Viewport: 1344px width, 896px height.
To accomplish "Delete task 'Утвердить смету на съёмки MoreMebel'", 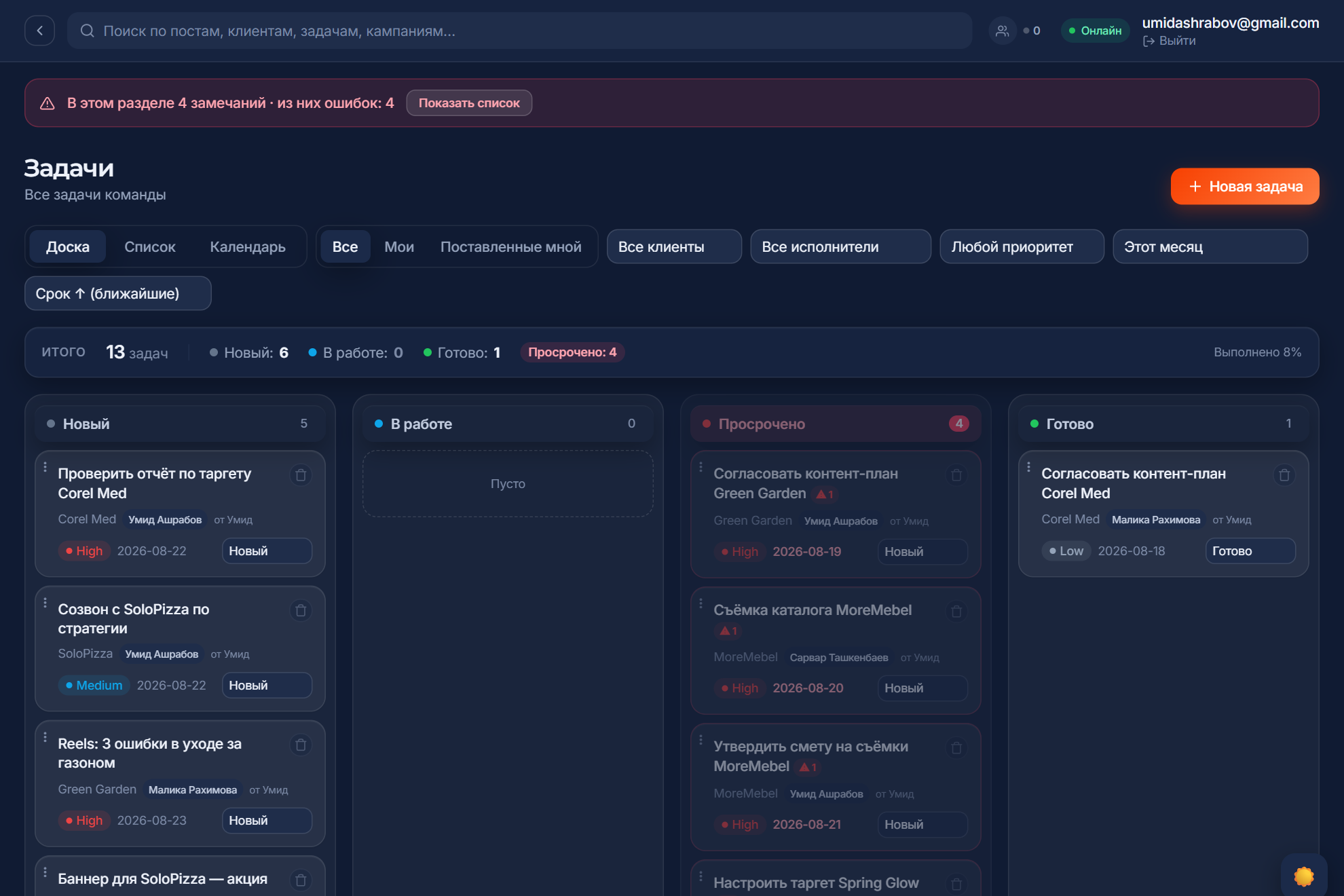I will coord(956,748).
